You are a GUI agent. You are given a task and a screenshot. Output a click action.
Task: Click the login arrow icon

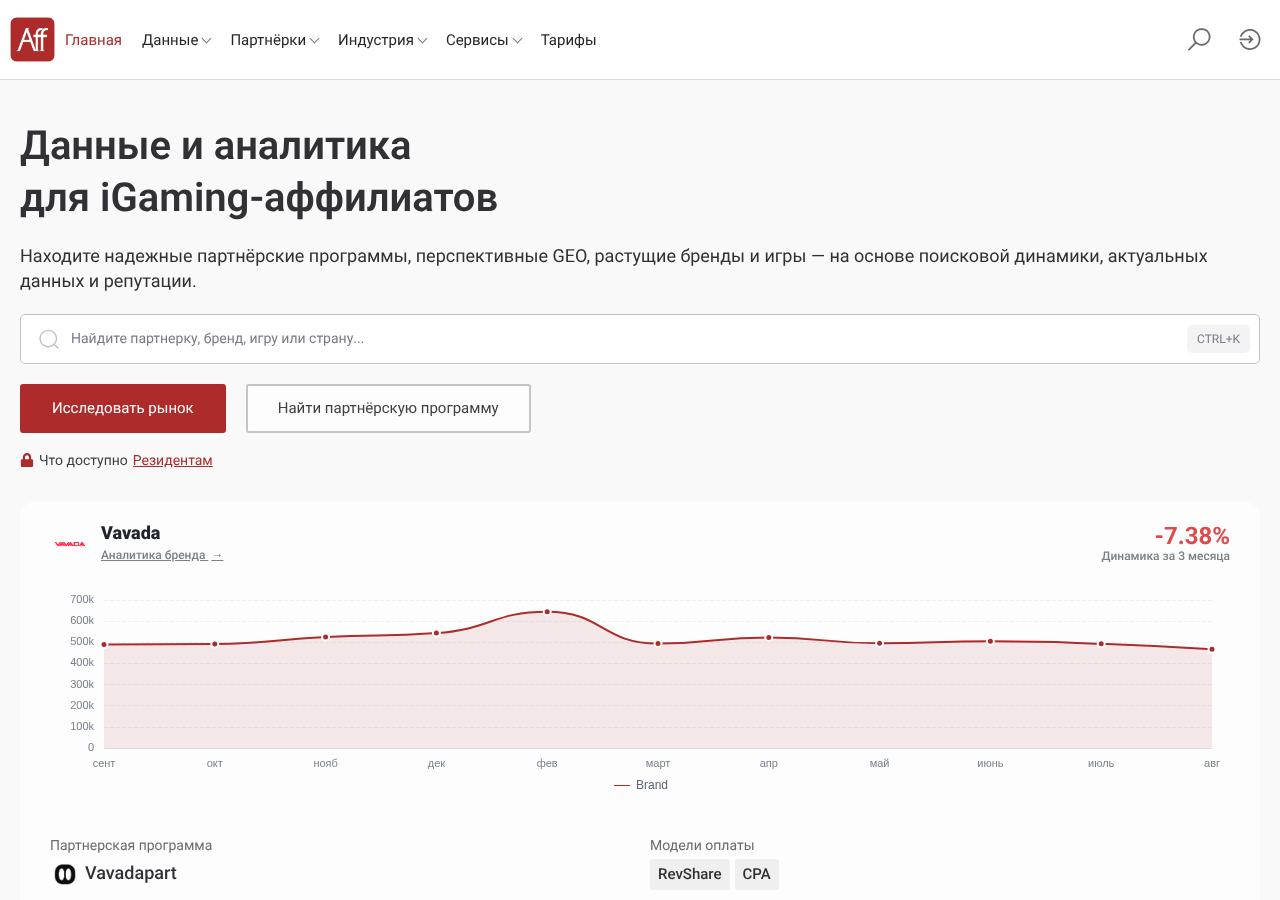1250,40
